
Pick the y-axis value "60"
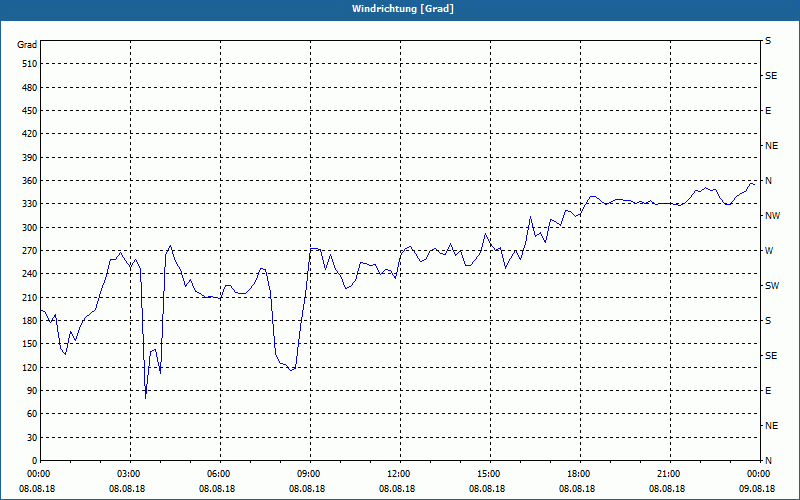(x=32, y=414)
